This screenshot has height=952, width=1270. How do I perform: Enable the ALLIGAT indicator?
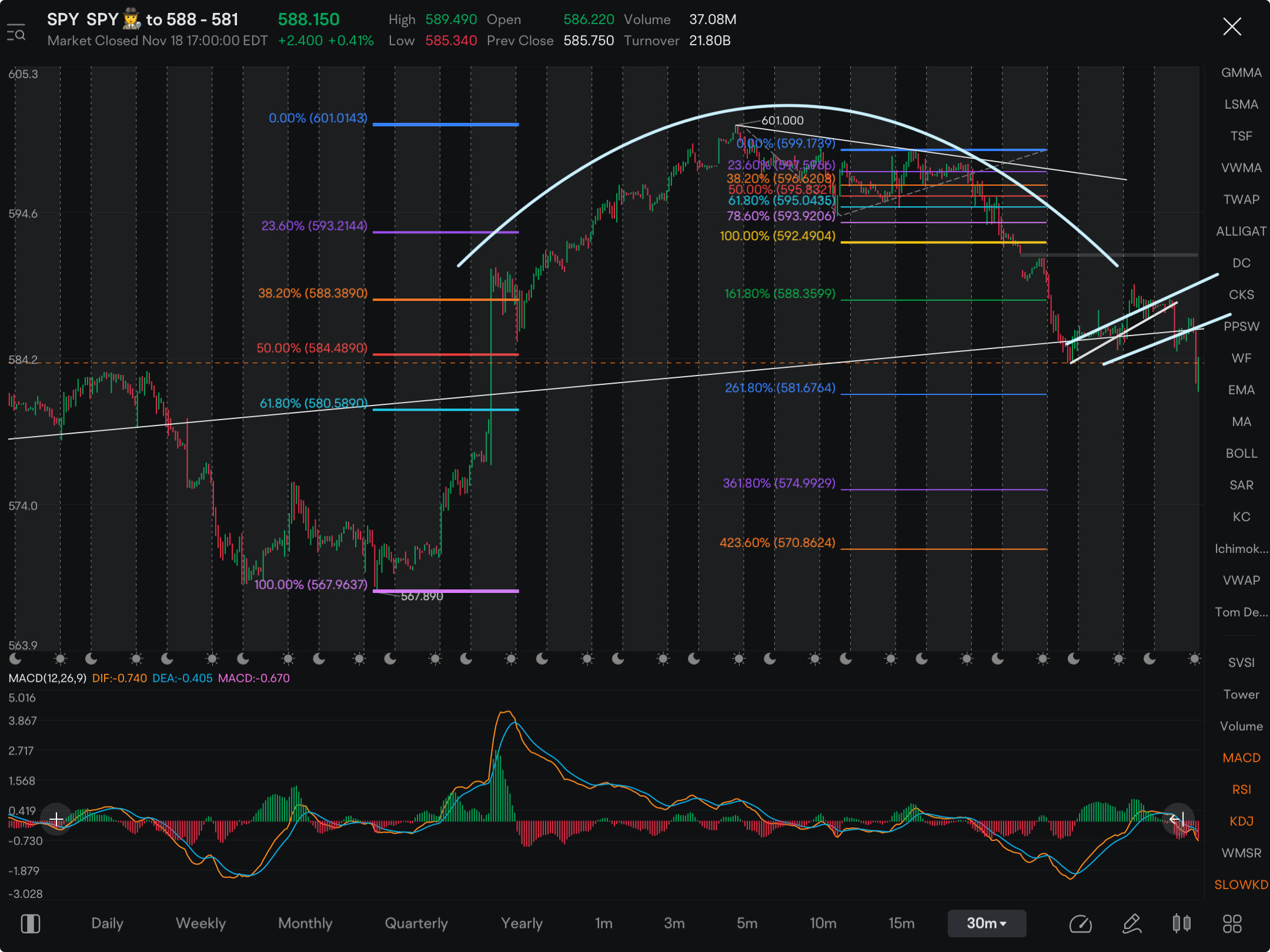tap(1241, 231)
